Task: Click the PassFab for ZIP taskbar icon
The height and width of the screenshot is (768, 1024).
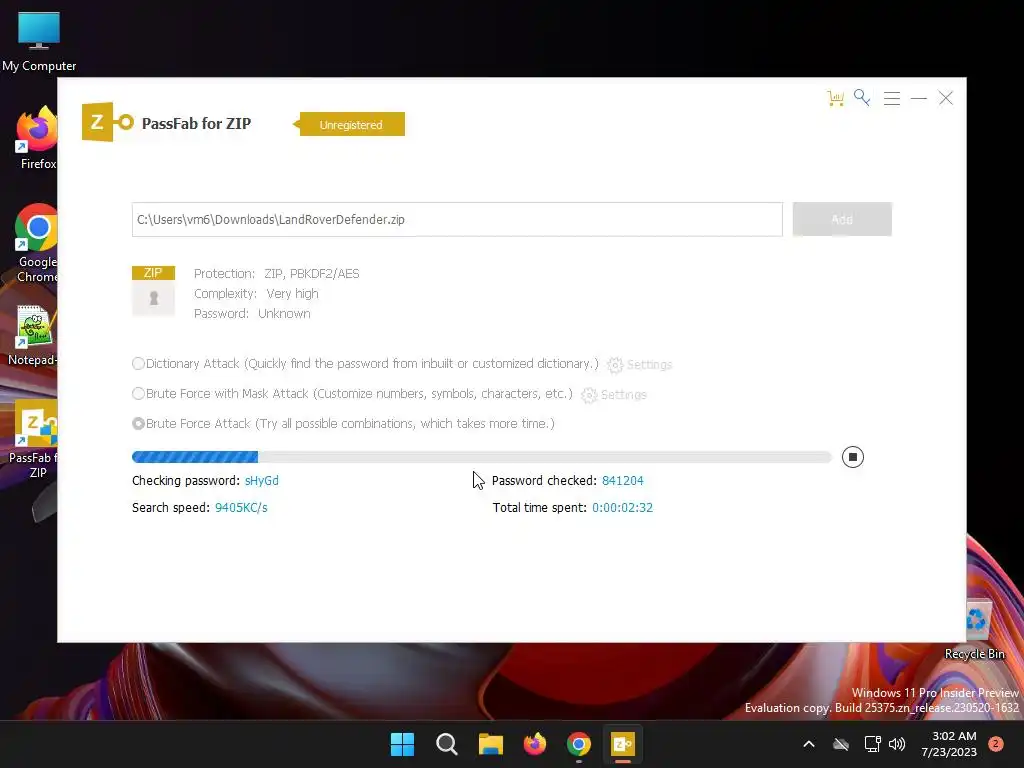Action: (x=623, y=744)
